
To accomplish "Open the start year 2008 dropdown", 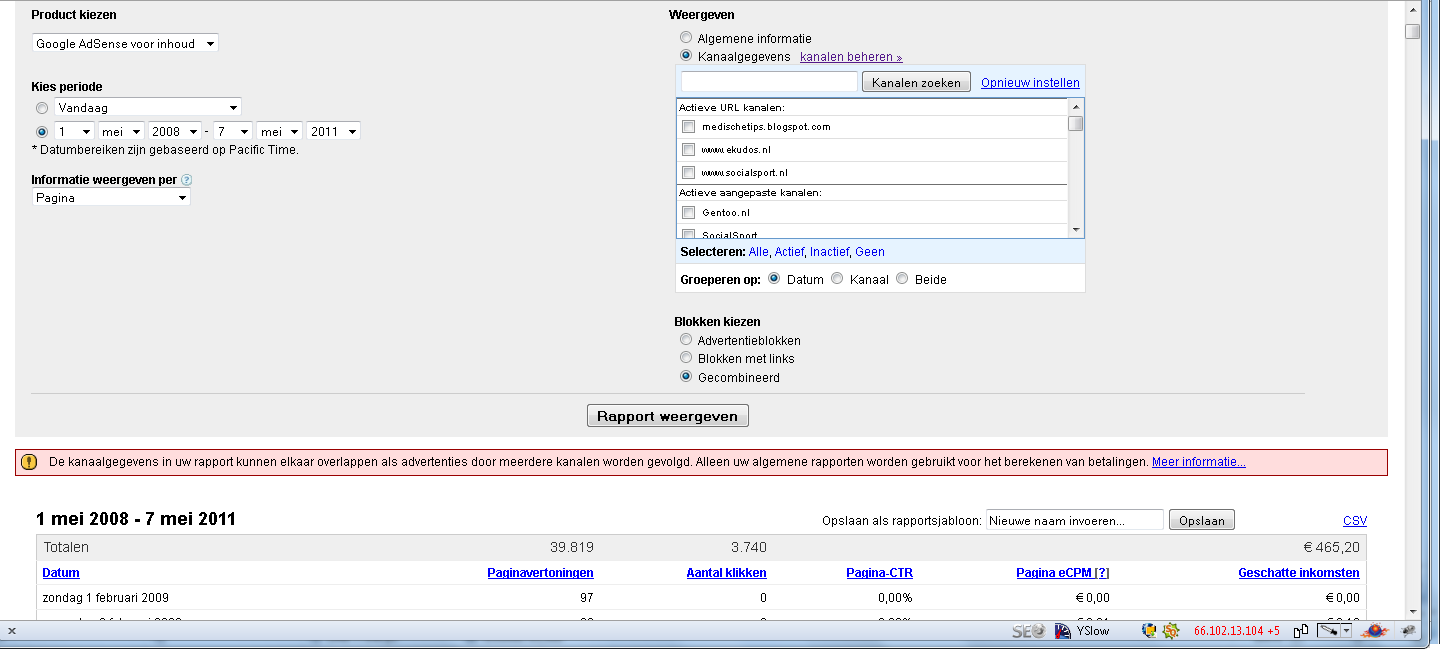I will click(174, 131).
